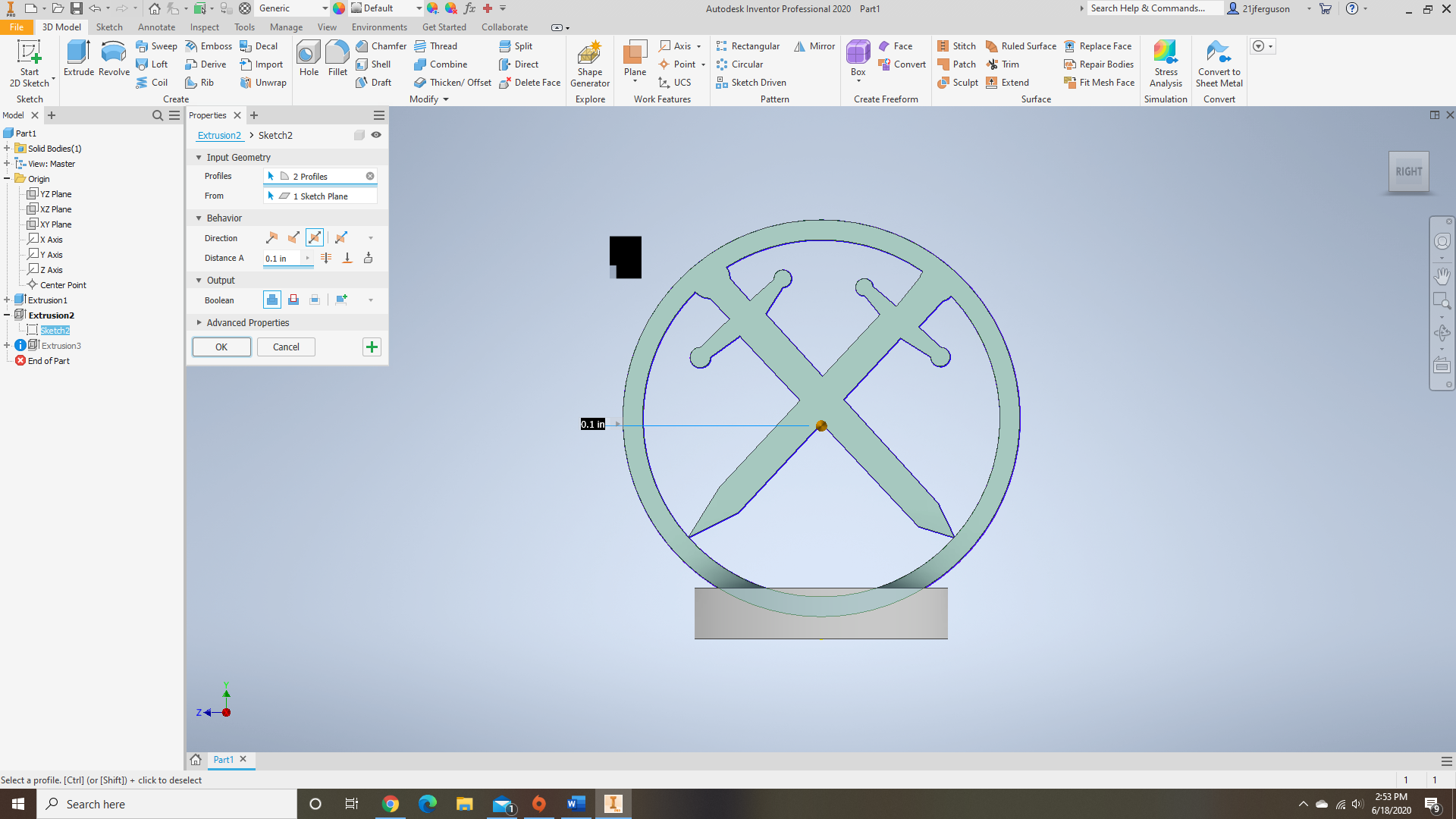Select the Box freeform tool
Screen dimensions: 1456x819
858,59
